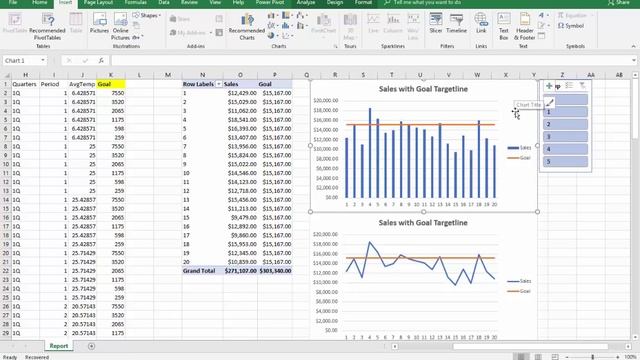640x360 pixels.
Task: Open the File tab
Action: 13,2
